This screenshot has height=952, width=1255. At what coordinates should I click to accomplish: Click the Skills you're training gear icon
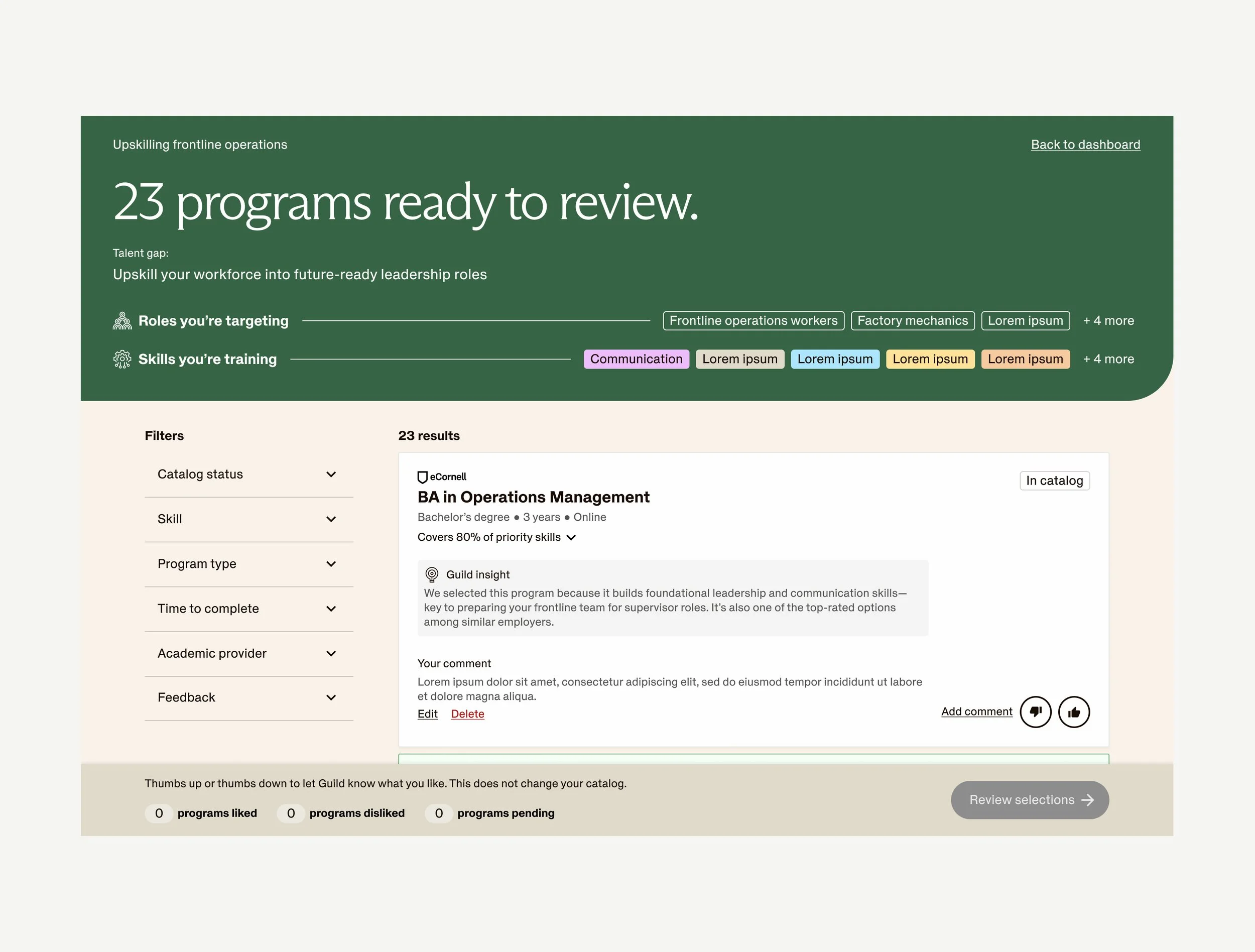pyautogui.click(x=122, y=359)
